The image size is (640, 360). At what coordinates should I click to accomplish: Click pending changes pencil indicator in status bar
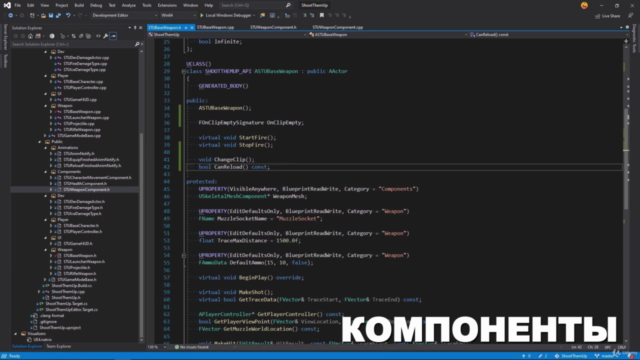(542, 356)
